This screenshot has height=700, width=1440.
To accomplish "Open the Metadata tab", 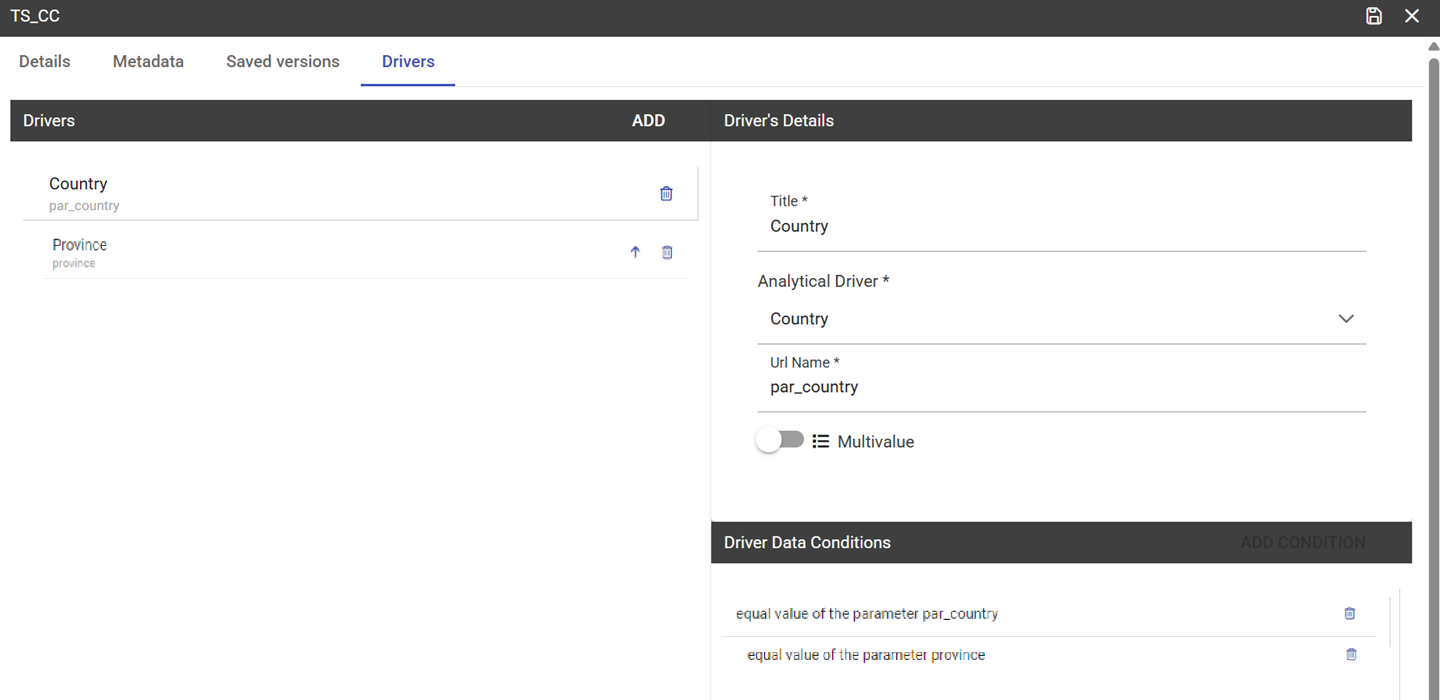I will point(148,62).
